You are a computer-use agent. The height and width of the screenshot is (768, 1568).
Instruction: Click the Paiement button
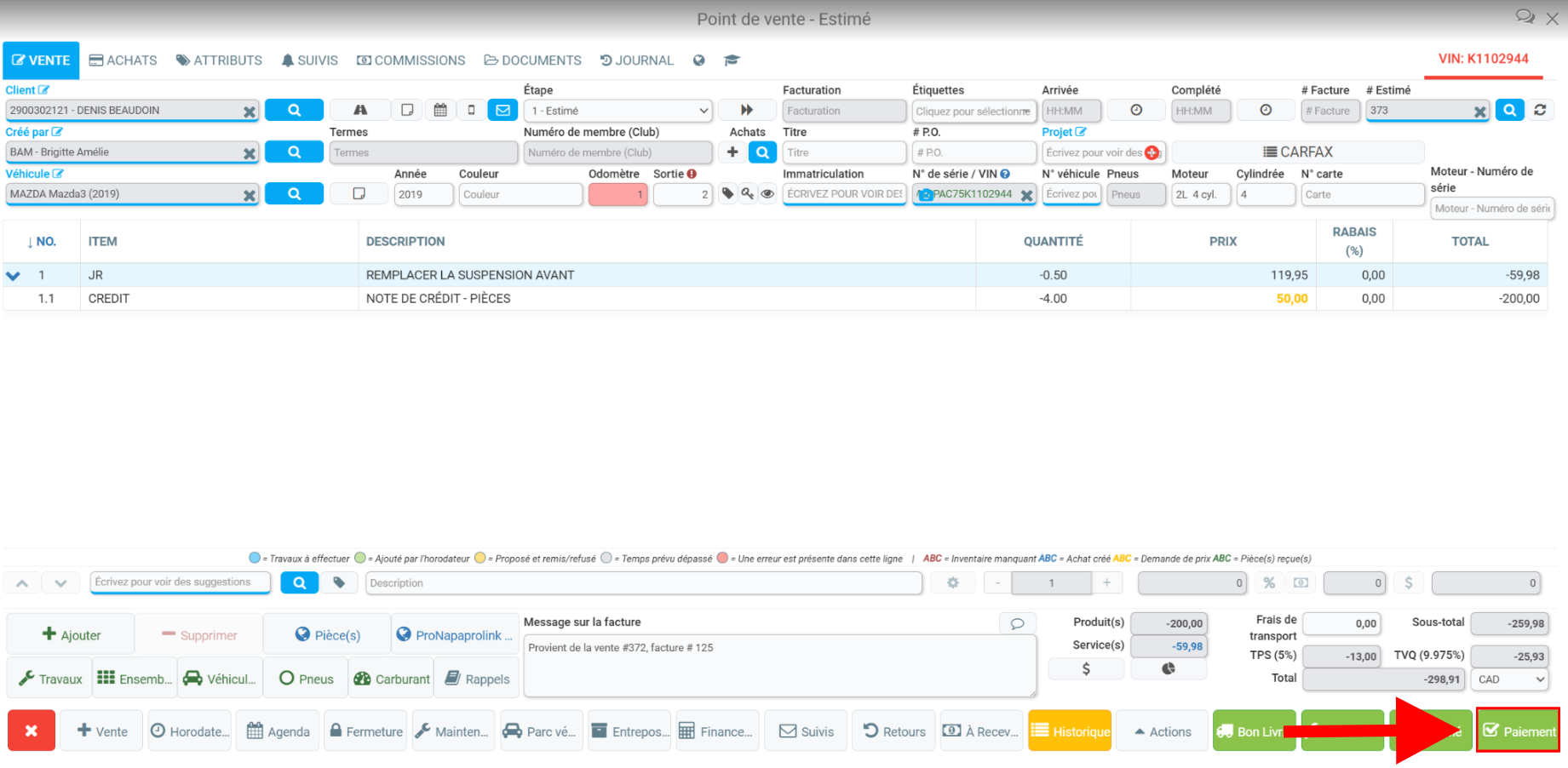click(1518, 731)
